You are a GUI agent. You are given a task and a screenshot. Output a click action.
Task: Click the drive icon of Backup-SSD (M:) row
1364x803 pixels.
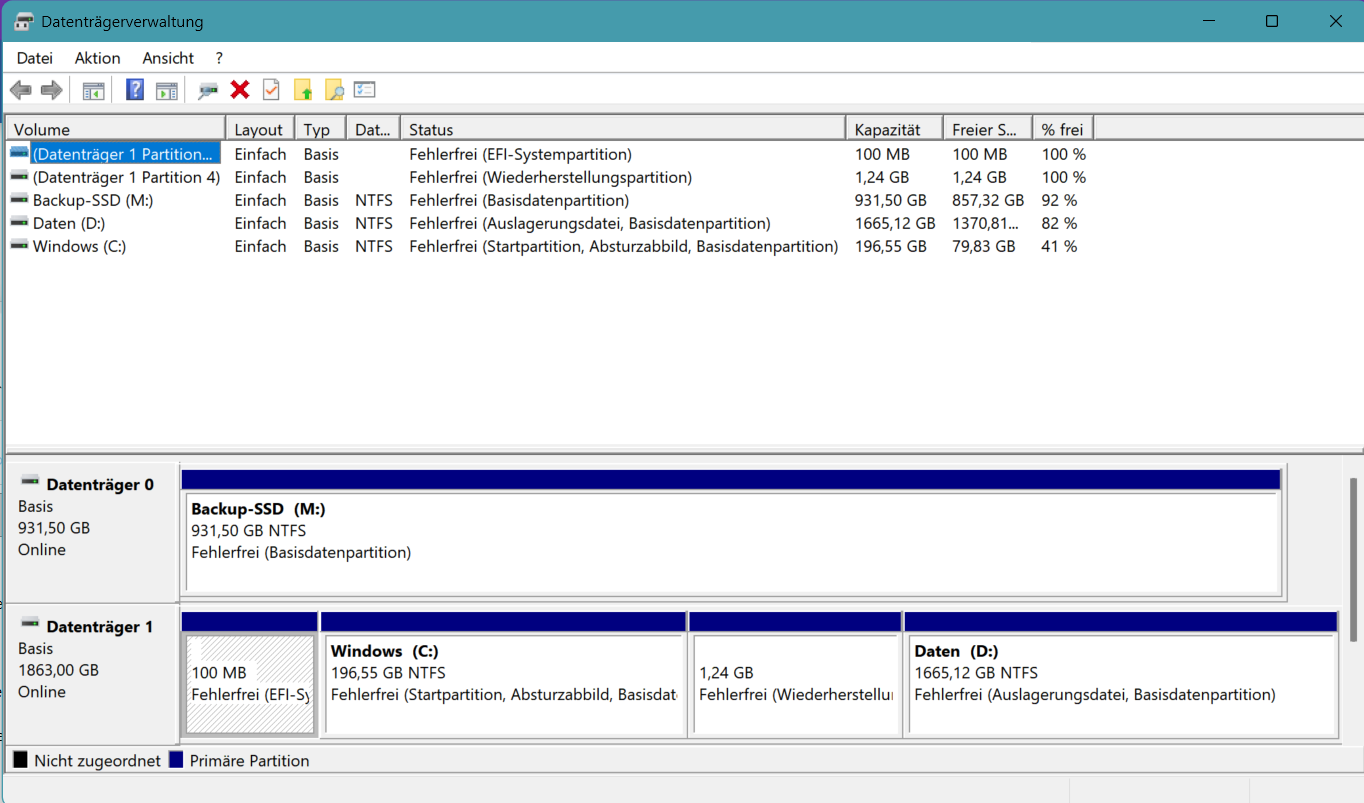(20, 199)
